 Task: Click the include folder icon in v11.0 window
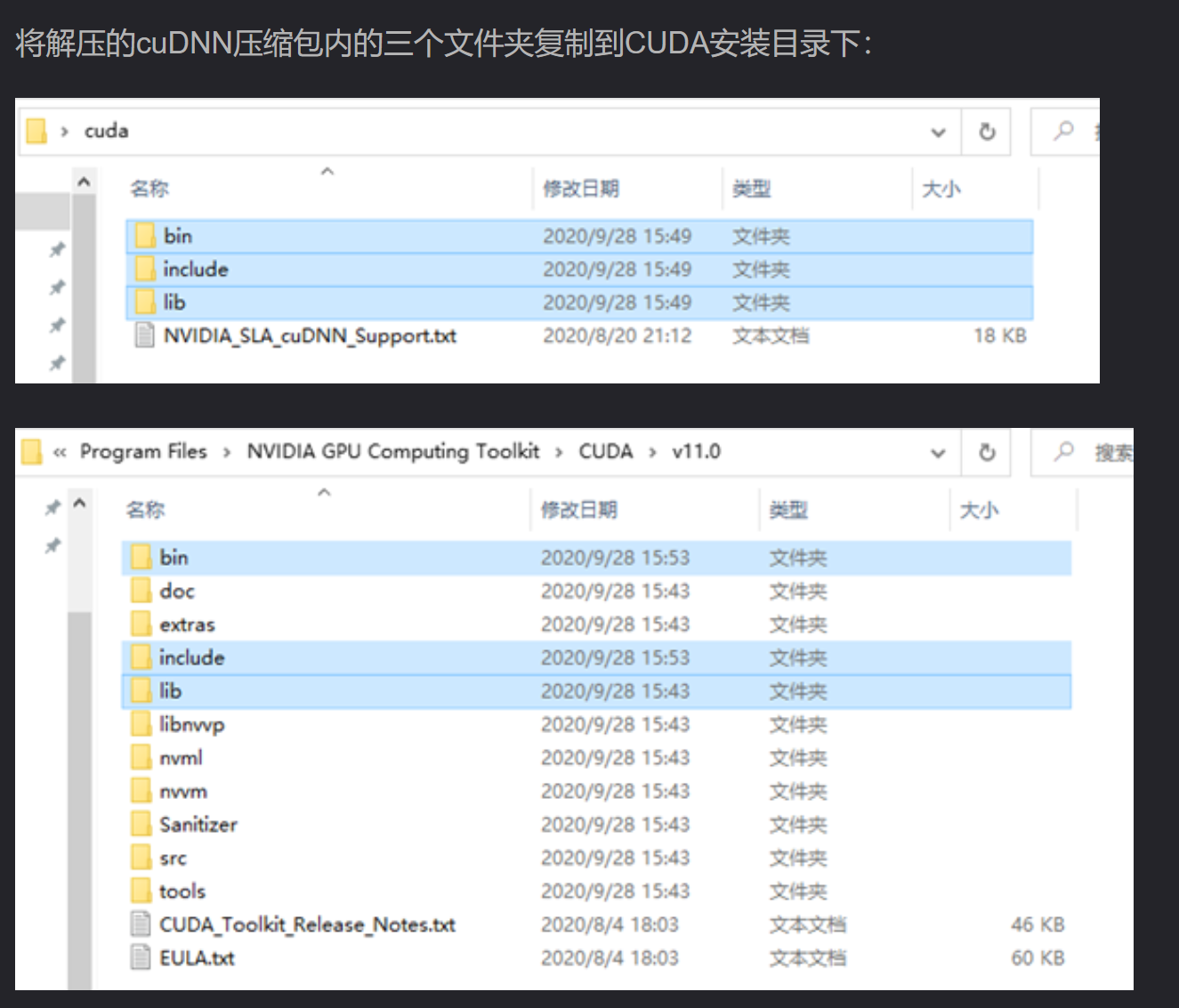pyautogui.click(x=141, y=657)
